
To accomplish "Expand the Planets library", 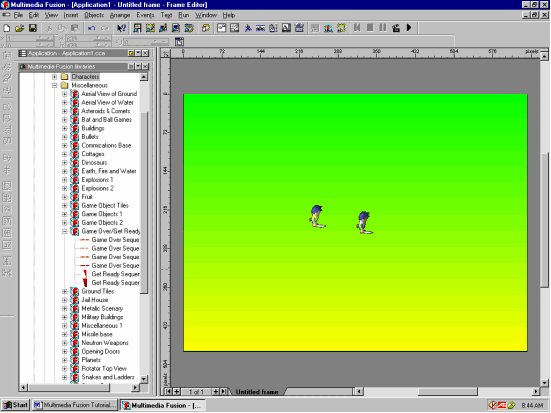I will (x=65, y=360).
